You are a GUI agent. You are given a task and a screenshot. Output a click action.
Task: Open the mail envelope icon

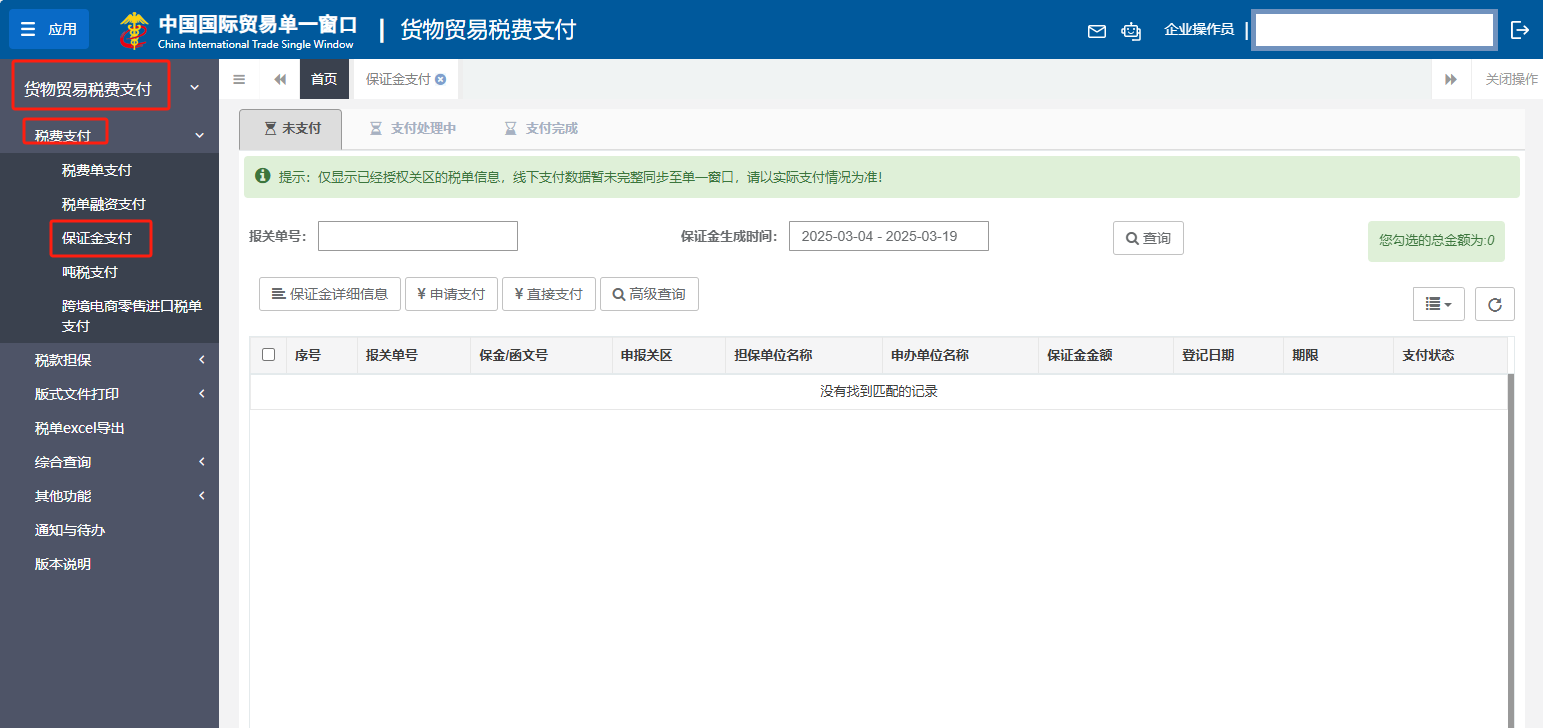pos(1097,31)
